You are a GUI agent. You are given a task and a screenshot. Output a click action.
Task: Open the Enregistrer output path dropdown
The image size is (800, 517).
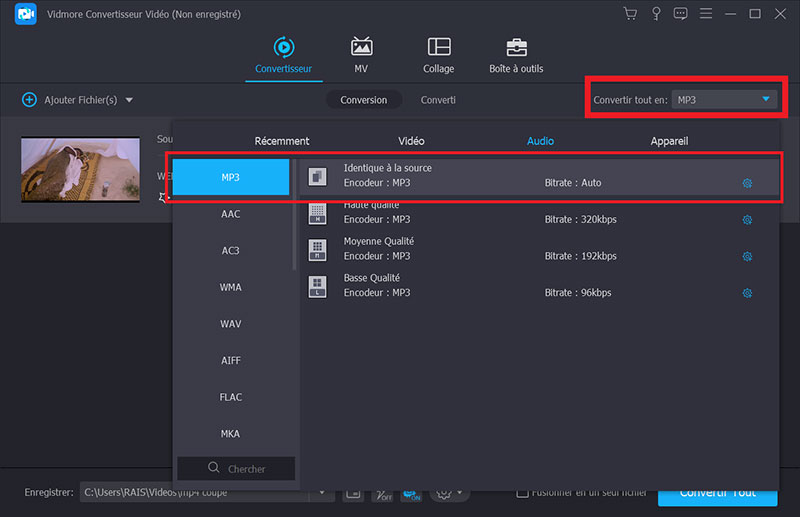click(x=322, y=493)
